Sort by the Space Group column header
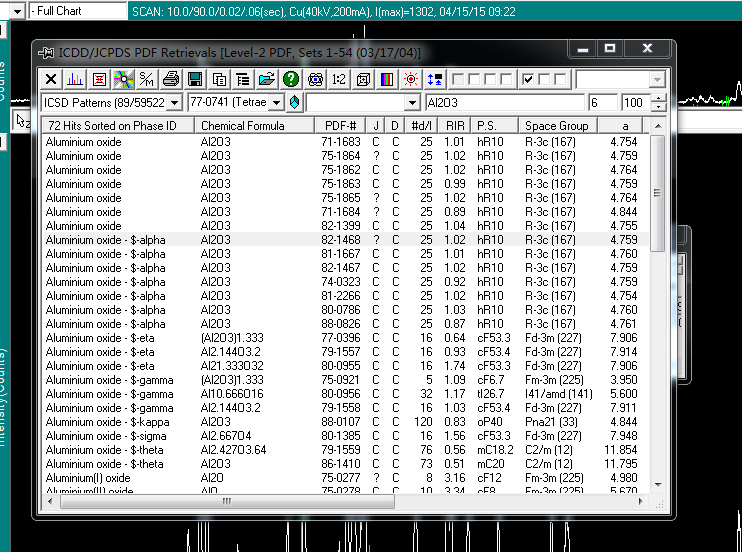742x552 pixels. (558, 125)
